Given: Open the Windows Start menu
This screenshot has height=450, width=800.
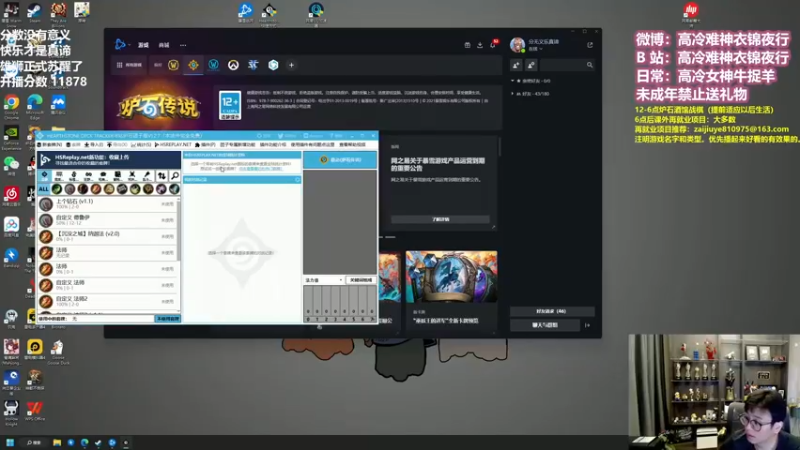Looking at the screenshot, I should click(10, 442).
